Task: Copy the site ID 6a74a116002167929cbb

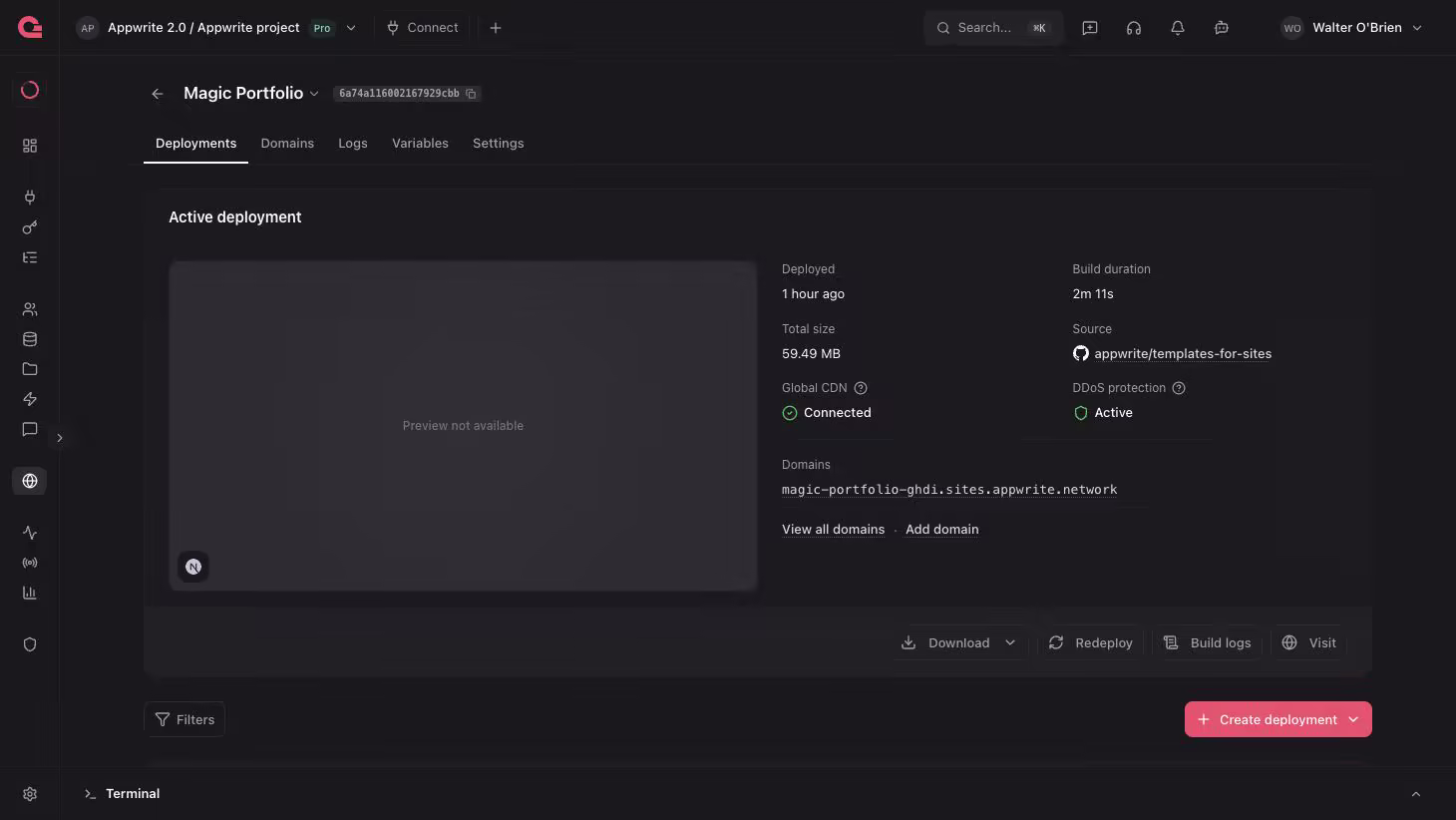Action: coord(472,94)
